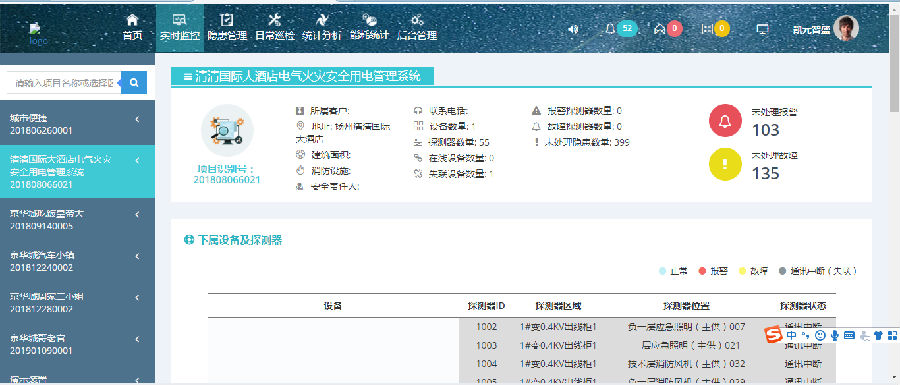Click the Sogou input method S icon
Screen dimensions: 900x385
[774, 335]
